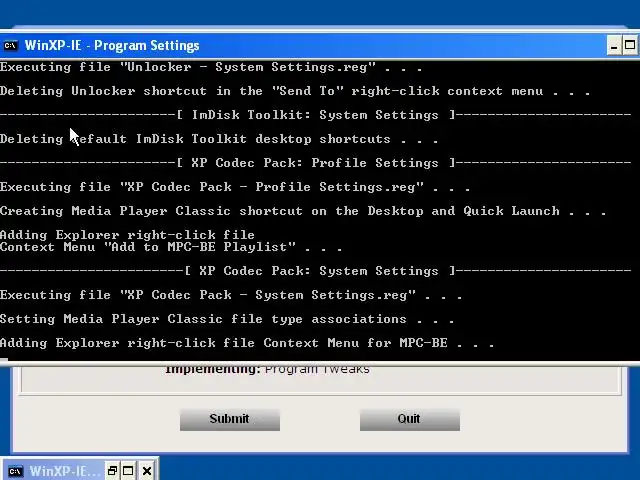Click line 'Executing file "Unlocker - System Settings.reg"'
The height and width of the screenshot is (480, 640).
point(211,67)
